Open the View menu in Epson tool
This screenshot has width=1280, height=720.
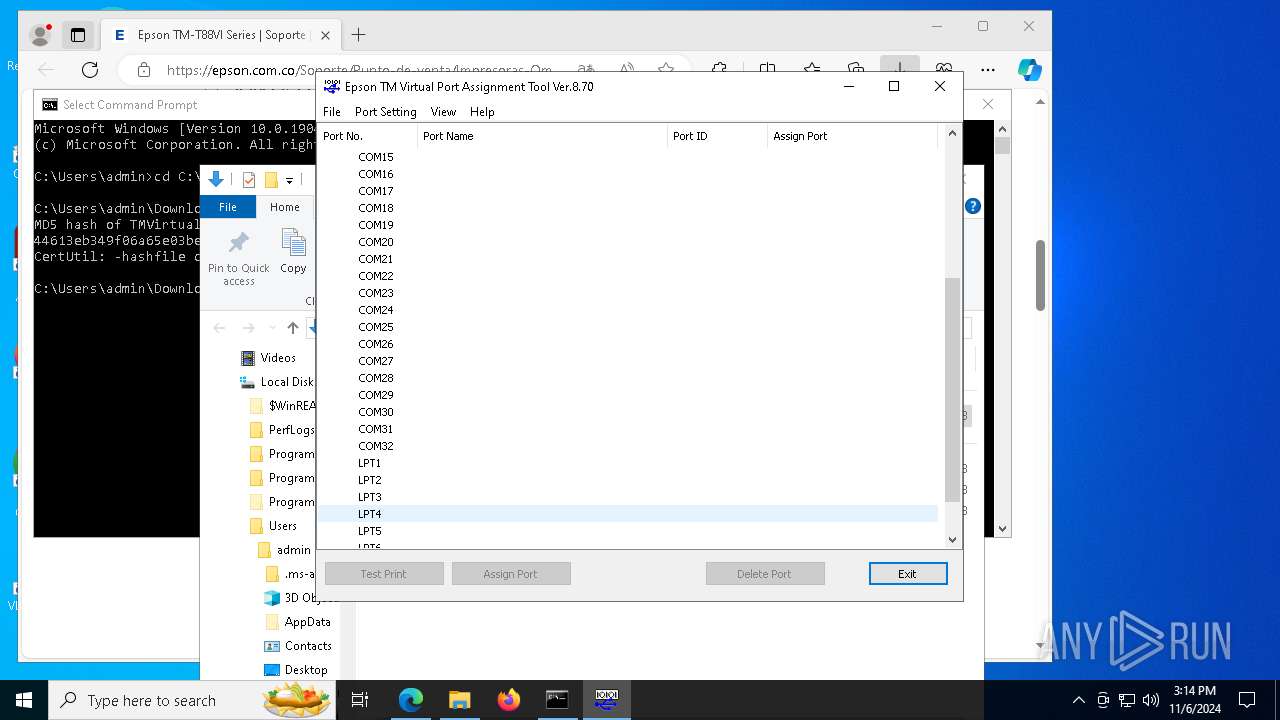pyautogui.click(x=443, y=112)
